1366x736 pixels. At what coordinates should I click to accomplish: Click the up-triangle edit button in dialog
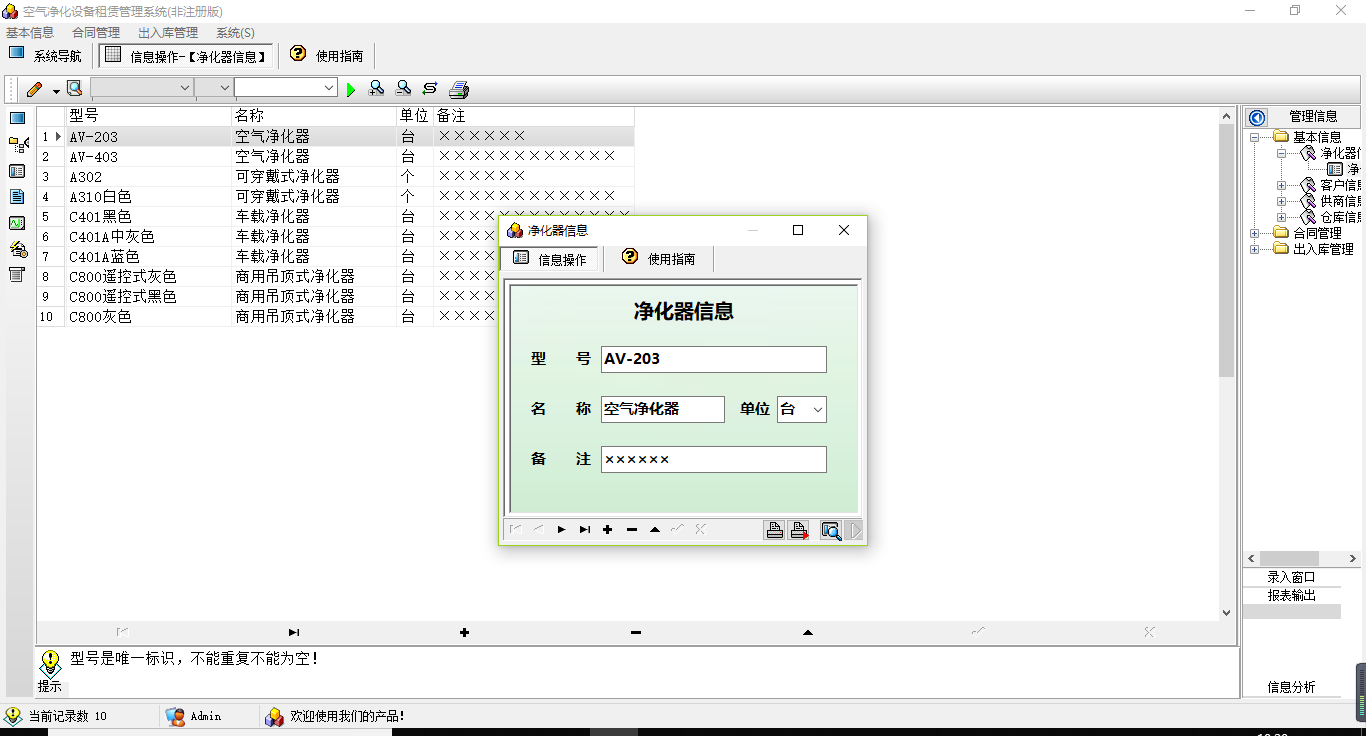click(655, 530)
